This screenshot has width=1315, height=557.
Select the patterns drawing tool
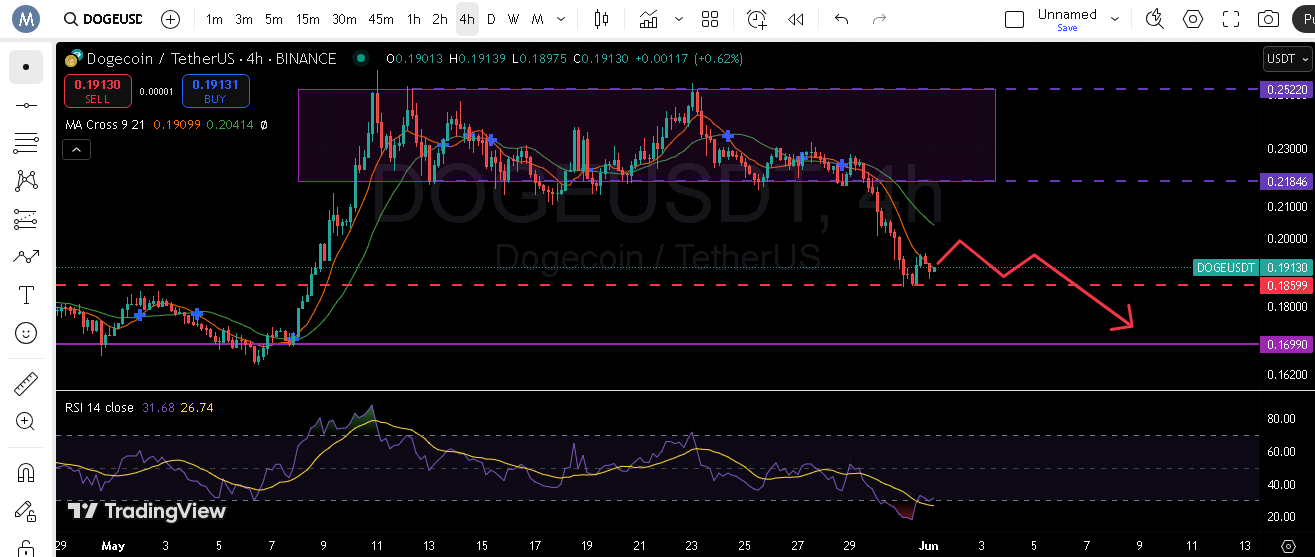pos(26,181)
